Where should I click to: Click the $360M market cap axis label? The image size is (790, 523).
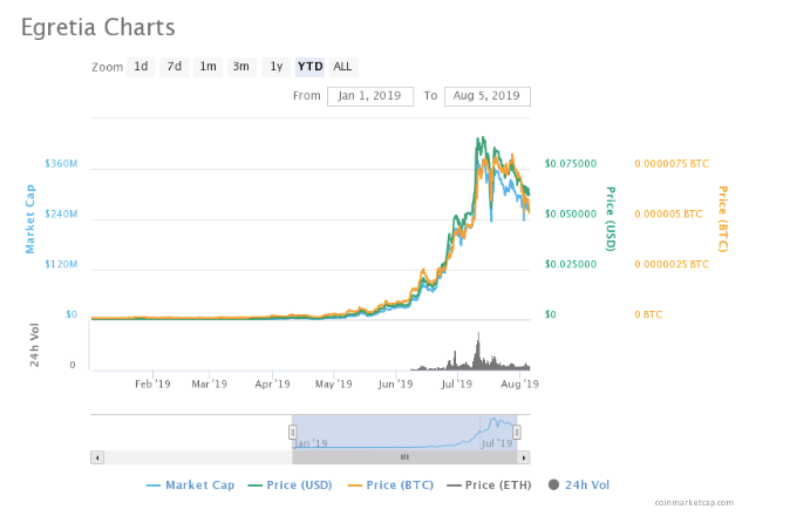click(x=61, y=164)
